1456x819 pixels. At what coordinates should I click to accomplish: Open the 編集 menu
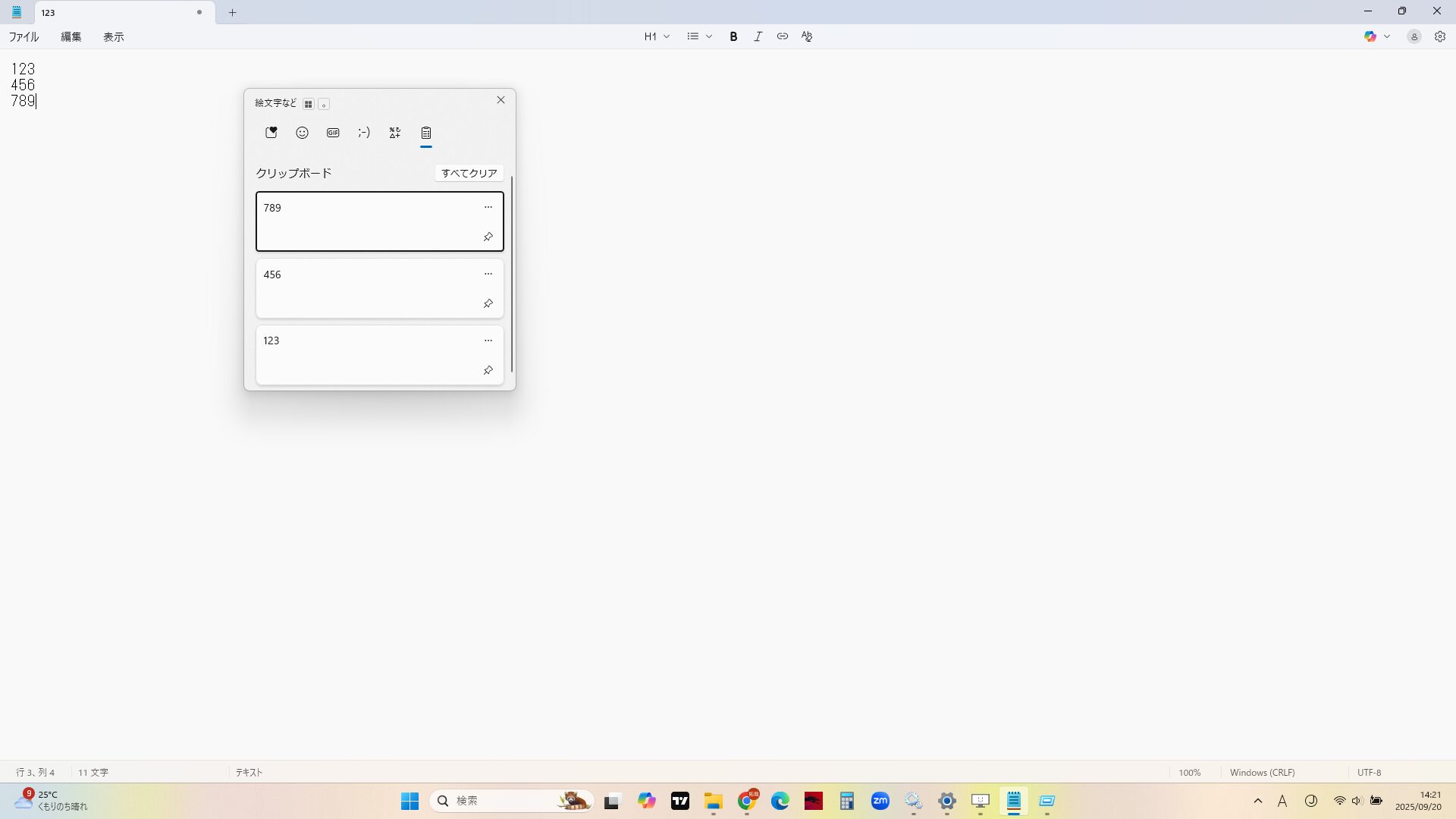[71, 36]
